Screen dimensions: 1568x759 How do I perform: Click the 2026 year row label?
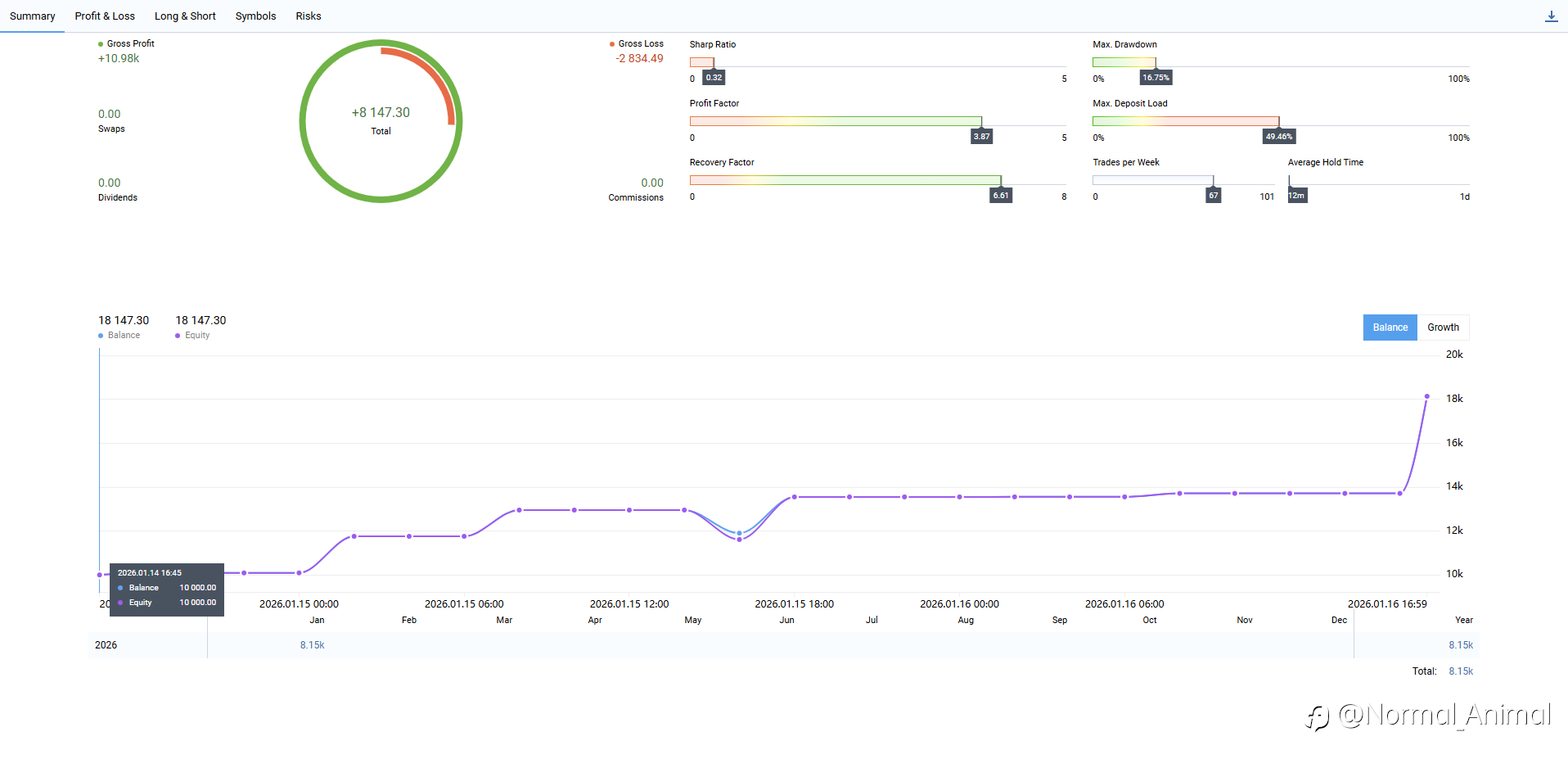coord(106,645)
